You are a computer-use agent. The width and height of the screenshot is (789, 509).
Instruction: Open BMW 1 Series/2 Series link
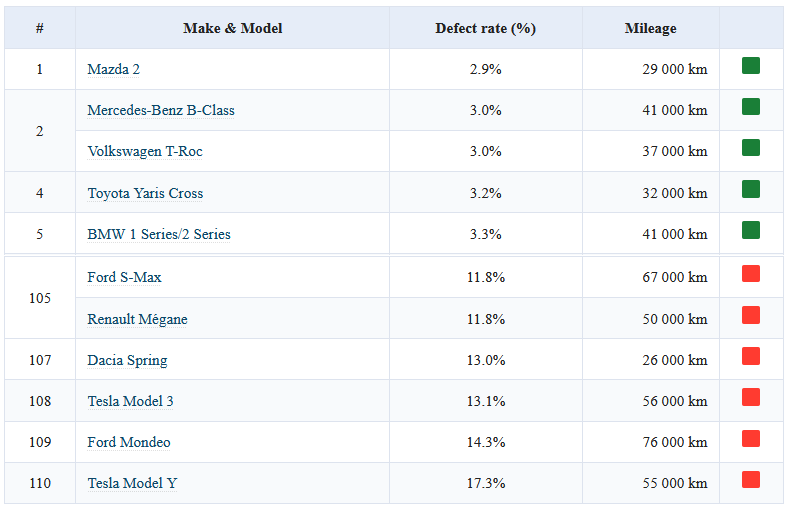pos(159,234)
